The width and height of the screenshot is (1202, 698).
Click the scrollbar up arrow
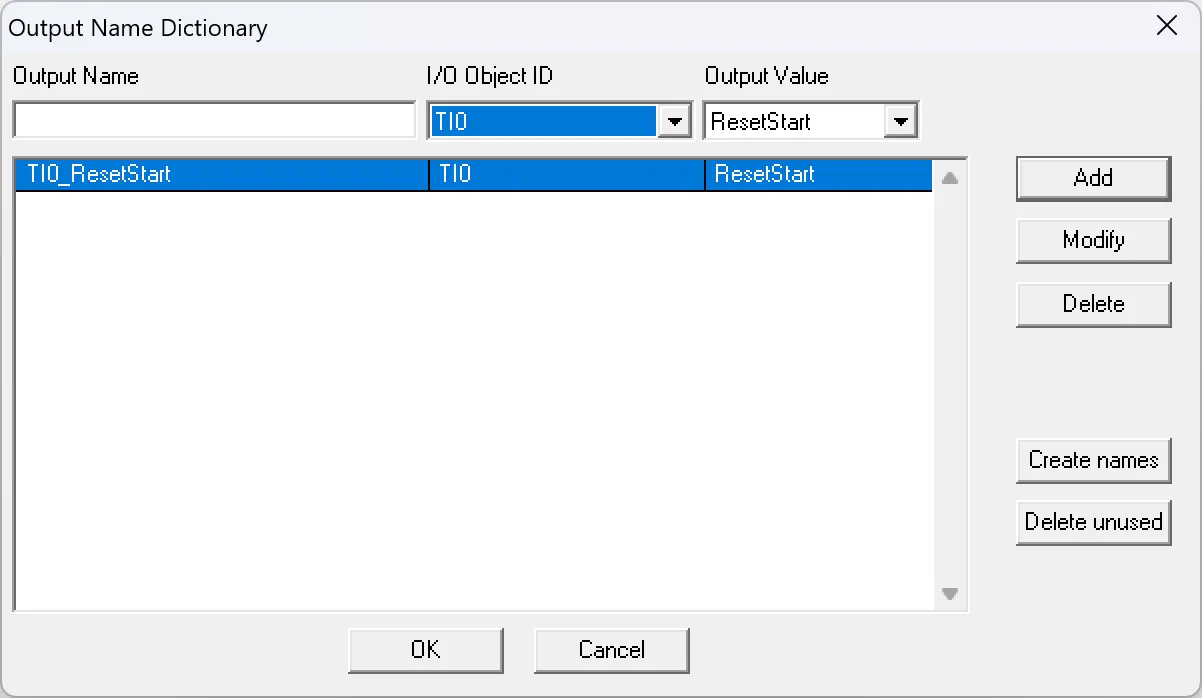(x=949, y=174)
